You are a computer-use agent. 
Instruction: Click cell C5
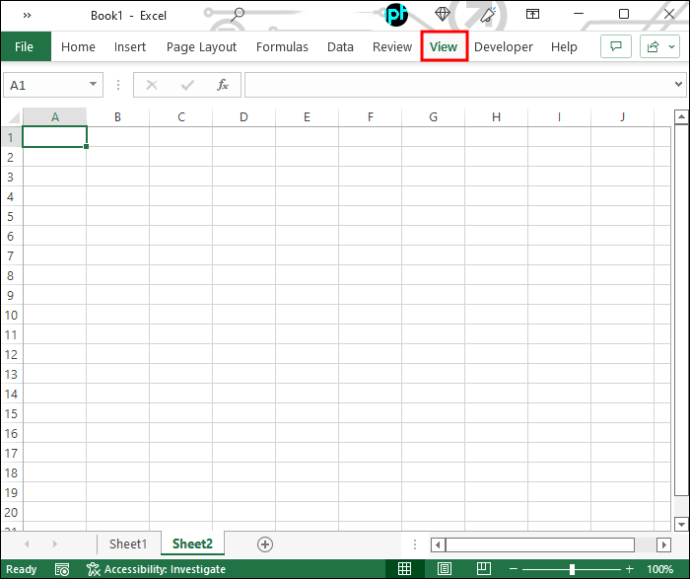181,216
